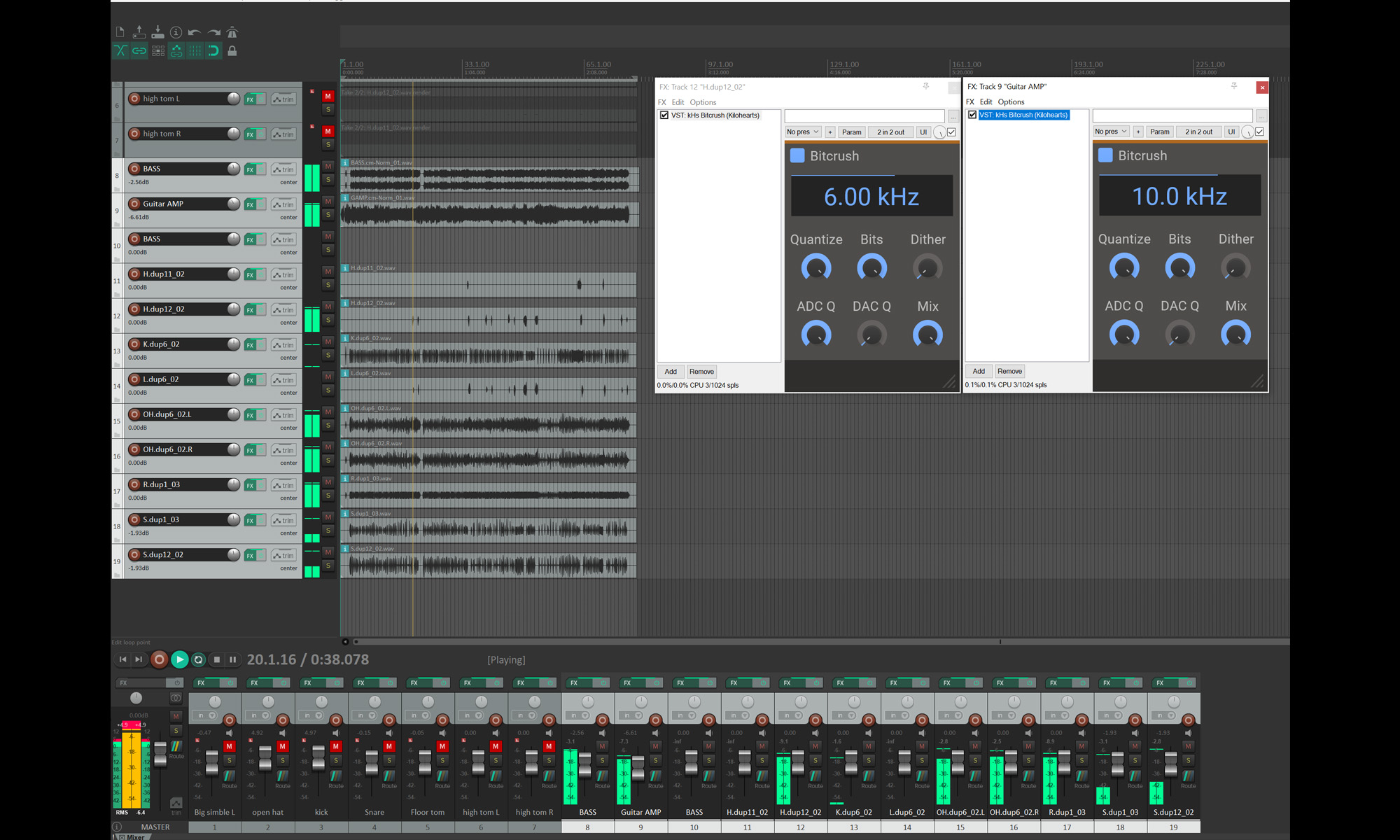Screen dimensions: 1400x840
Task: Uncheck kHs Bitcrush in Guitar AMP FX list
Action: coord(972,115)
